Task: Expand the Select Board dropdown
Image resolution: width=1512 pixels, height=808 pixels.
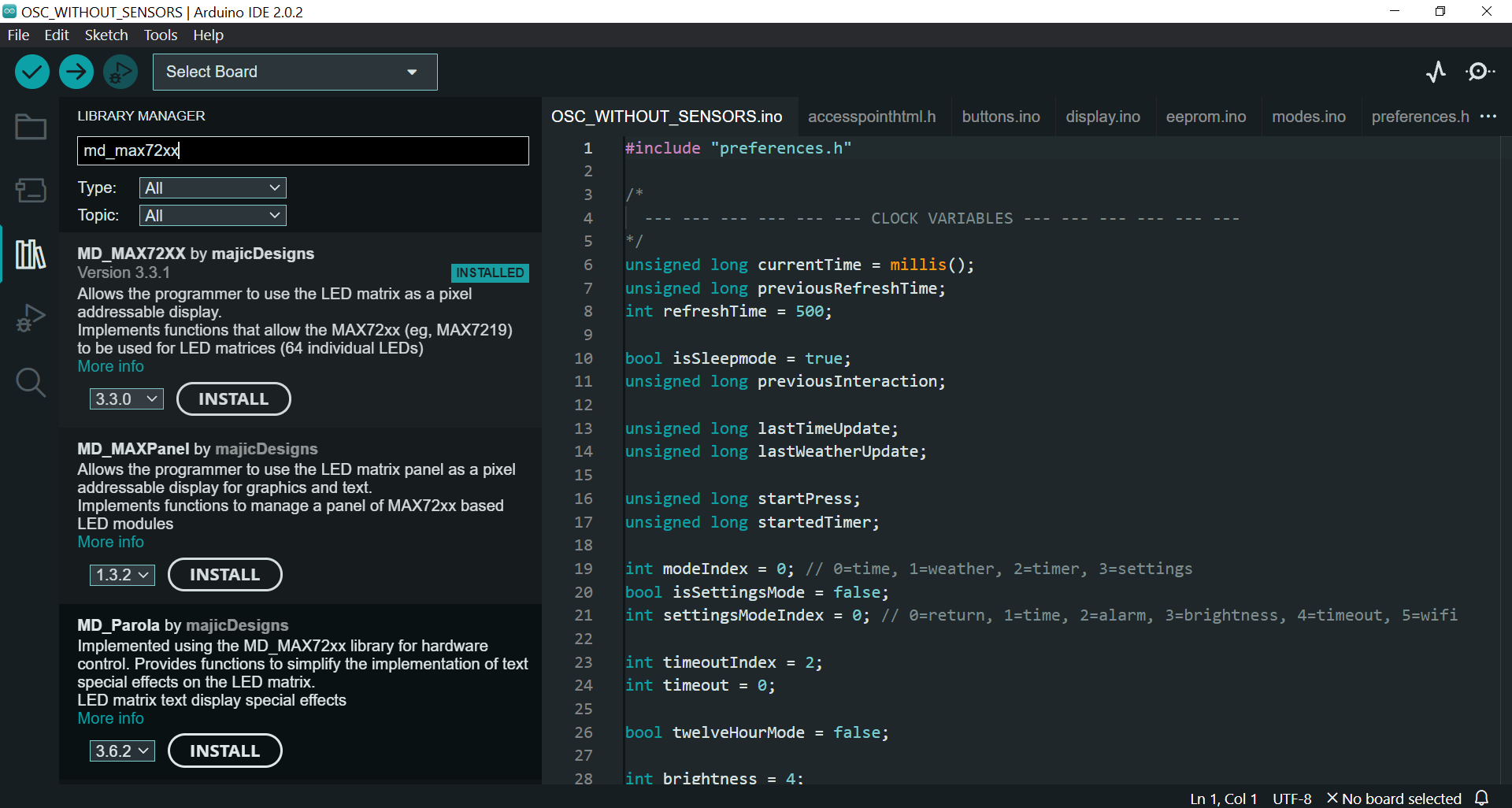Action: click(x=295, y=72)
